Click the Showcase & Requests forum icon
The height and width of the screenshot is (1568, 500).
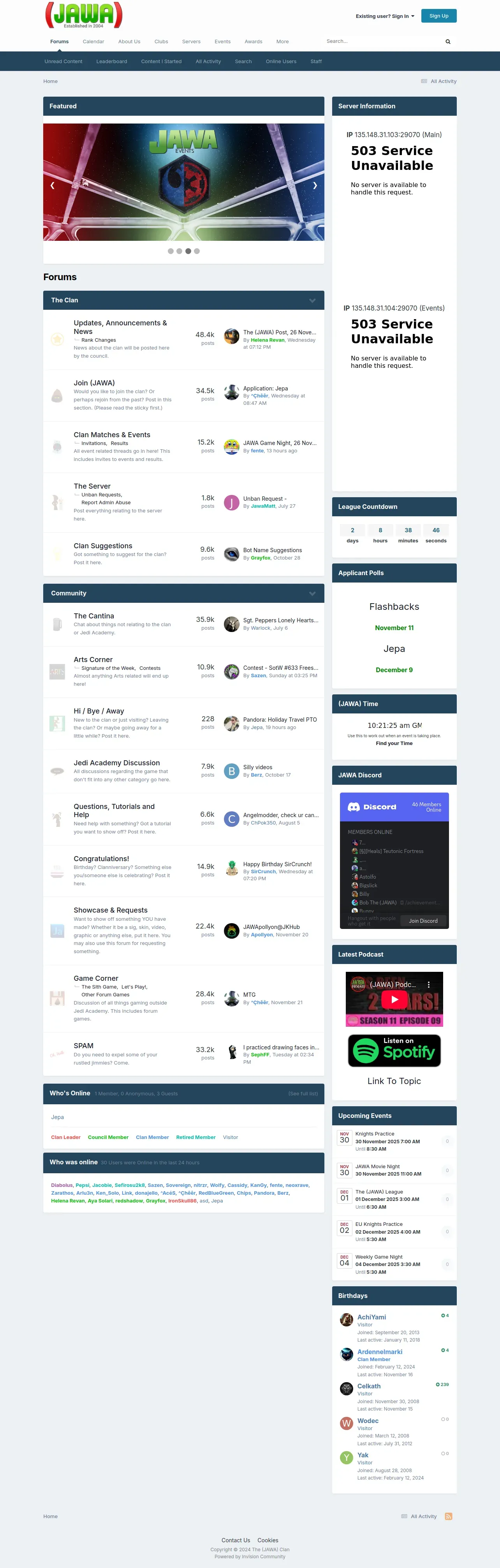[x=57, y=931]
